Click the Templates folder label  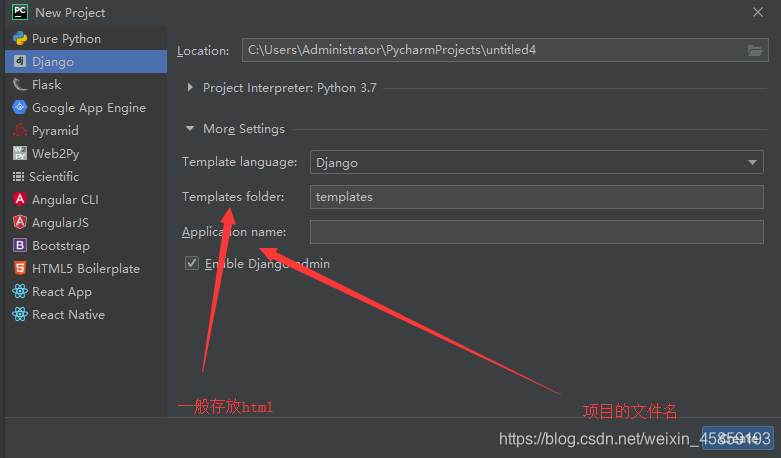point(233,197)
